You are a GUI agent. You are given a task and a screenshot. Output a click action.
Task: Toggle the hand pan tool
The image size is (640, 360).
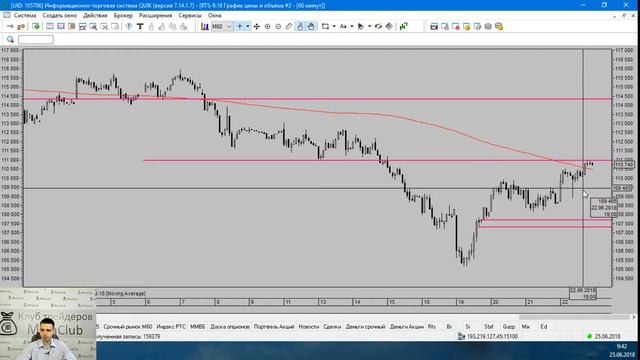point(311,27)
